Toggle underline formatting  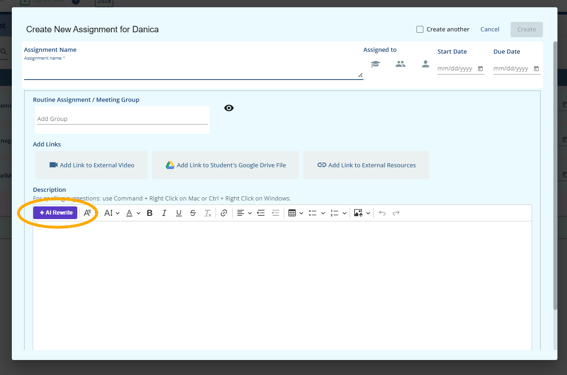pyautogui.click(x=178, y=213)
